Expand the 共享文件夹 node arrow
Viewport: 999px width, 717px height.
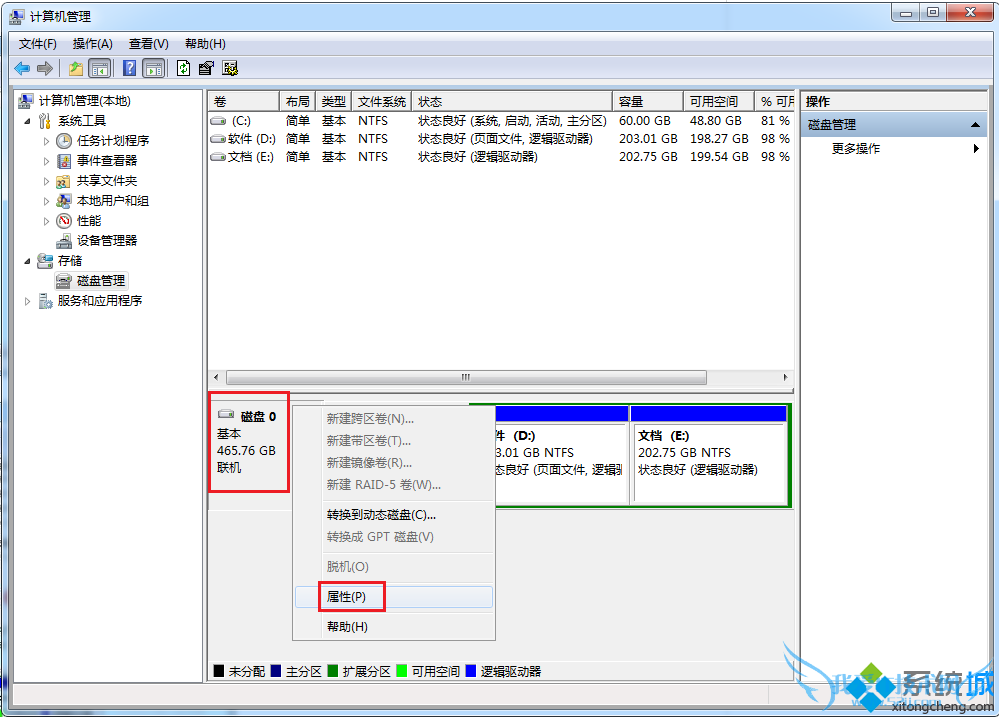point(46,181)
